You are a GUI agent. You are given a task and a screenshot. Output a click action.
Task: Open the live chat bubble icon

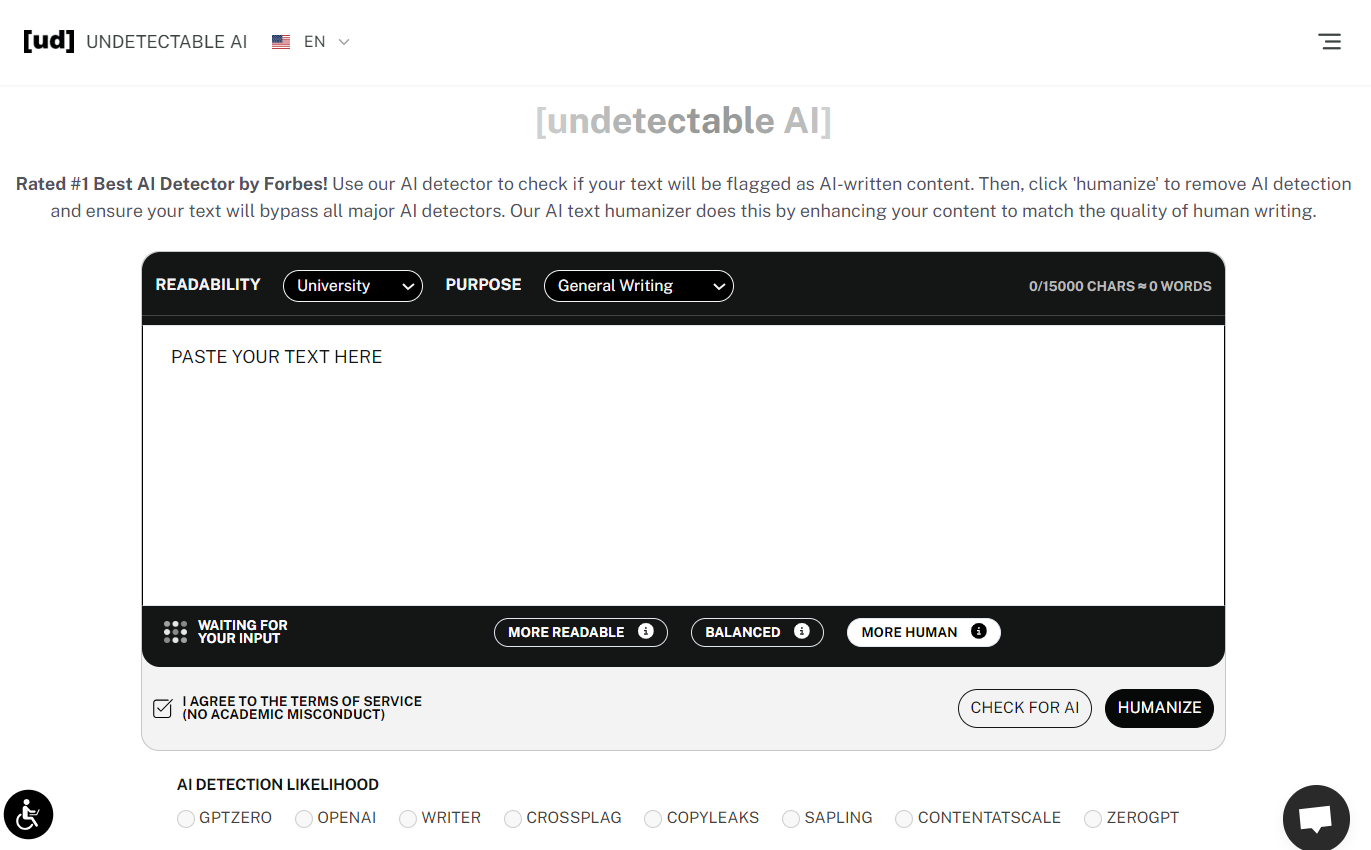pos(1315,819)
